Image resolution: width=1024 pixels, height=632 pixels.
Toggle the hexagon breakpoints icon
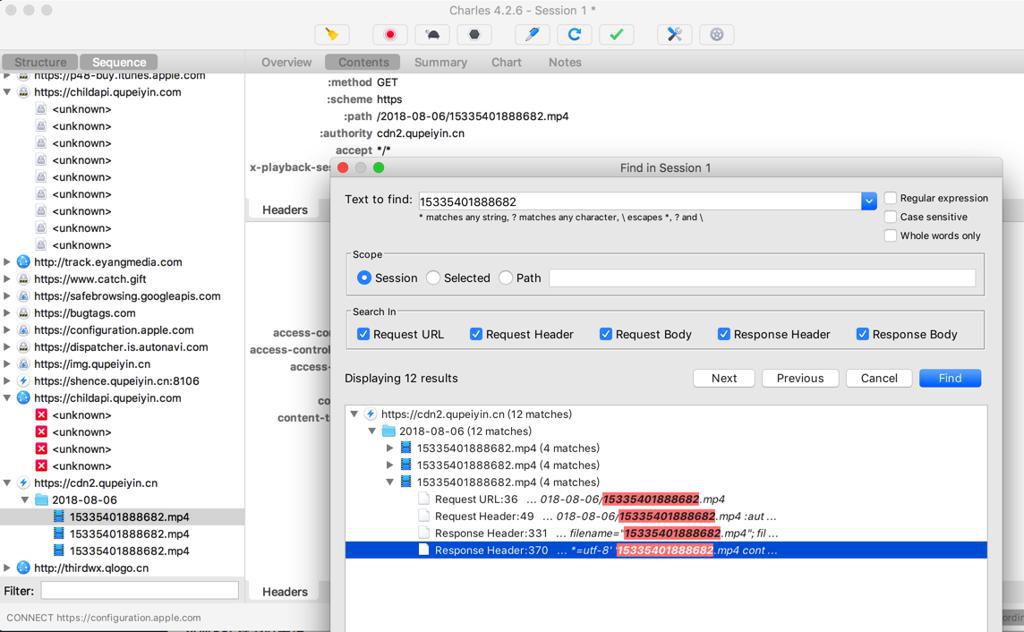point(475,35)
